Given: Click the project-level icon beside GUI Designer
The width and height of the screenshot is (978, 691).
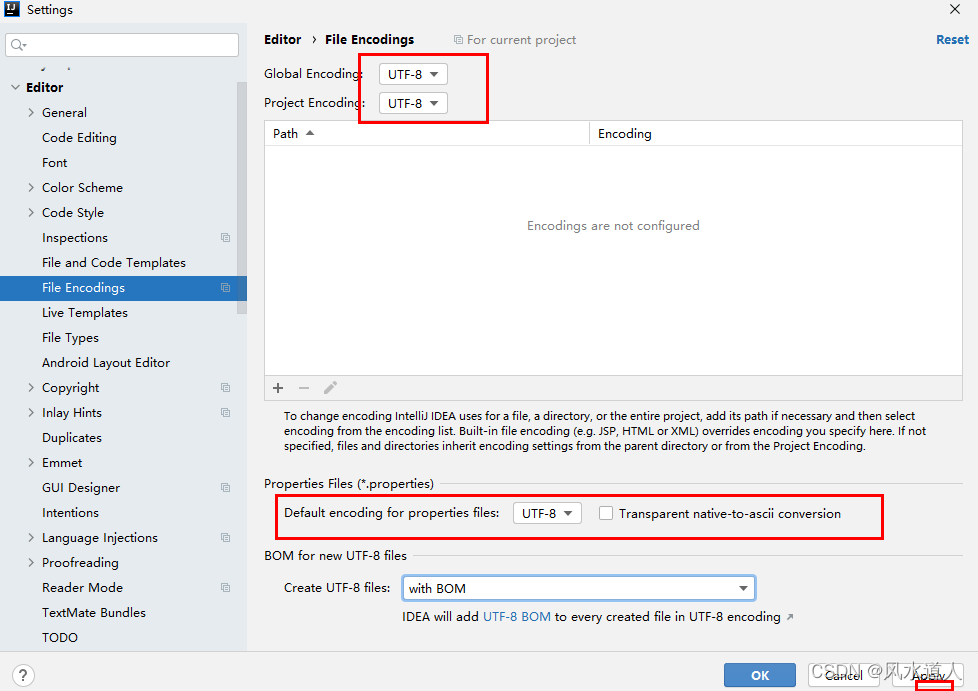Looking at the screenshot, I should click(225, 487).
